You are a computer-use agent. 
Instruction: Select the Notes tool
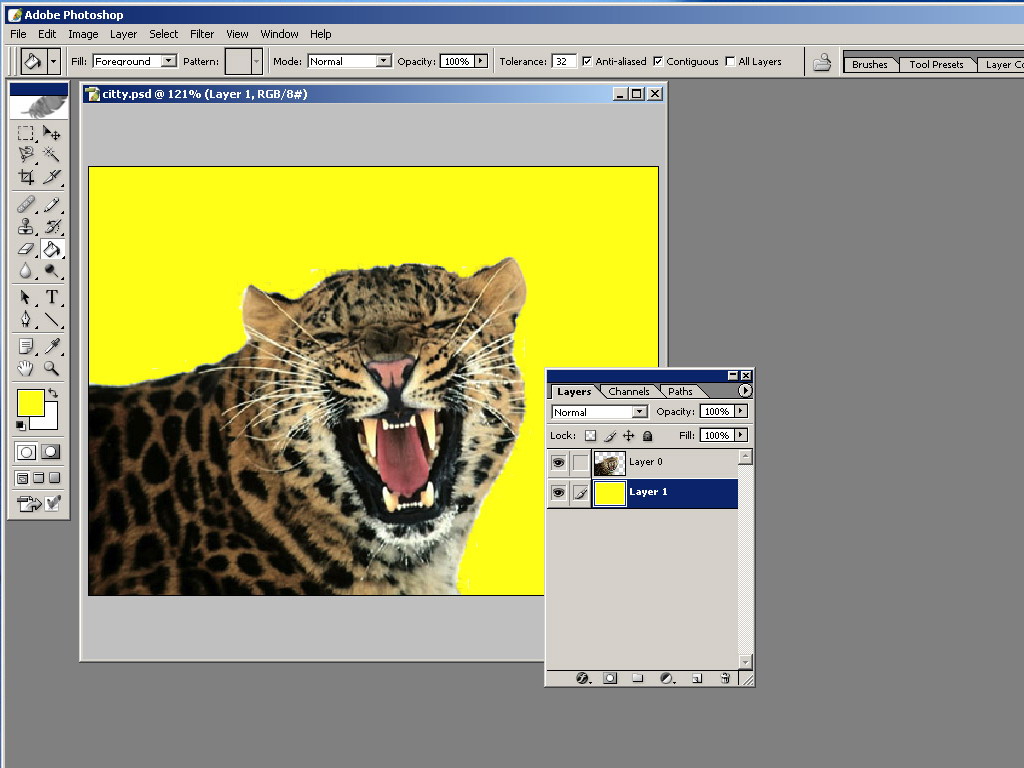coord(25,346)
